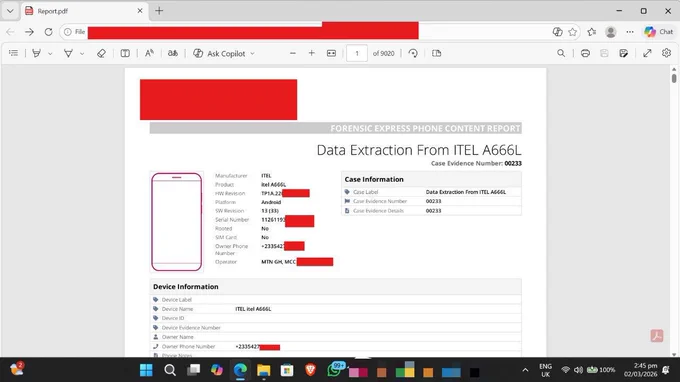The height and width of the screenshot is (382, 680).
Task: Open Copilot Chat sidebar
Action: click(658, 32)
